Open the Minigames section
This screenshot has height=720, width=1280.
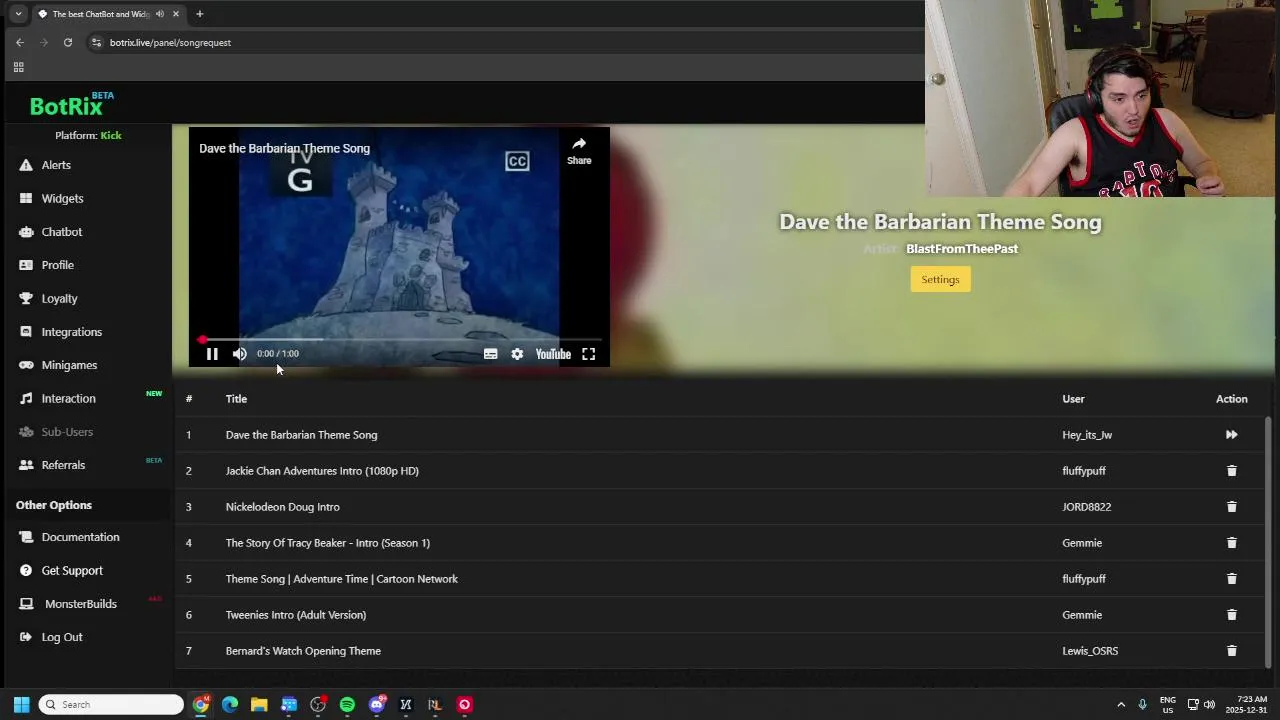coord(69,365)
